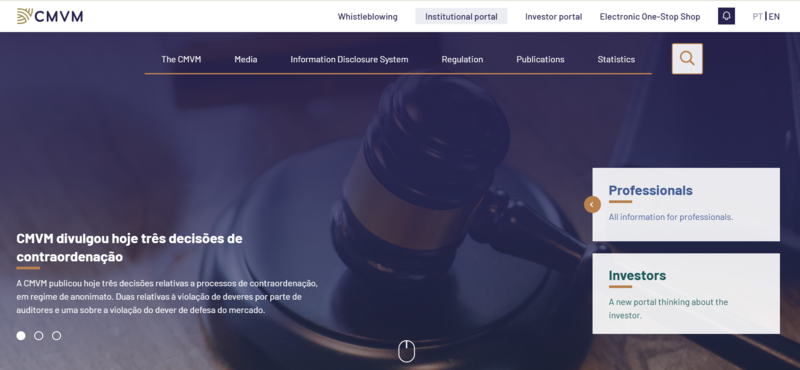Screen dimensions: 800x370
Task: Open the Publications menu
Action: pos(540,59)
